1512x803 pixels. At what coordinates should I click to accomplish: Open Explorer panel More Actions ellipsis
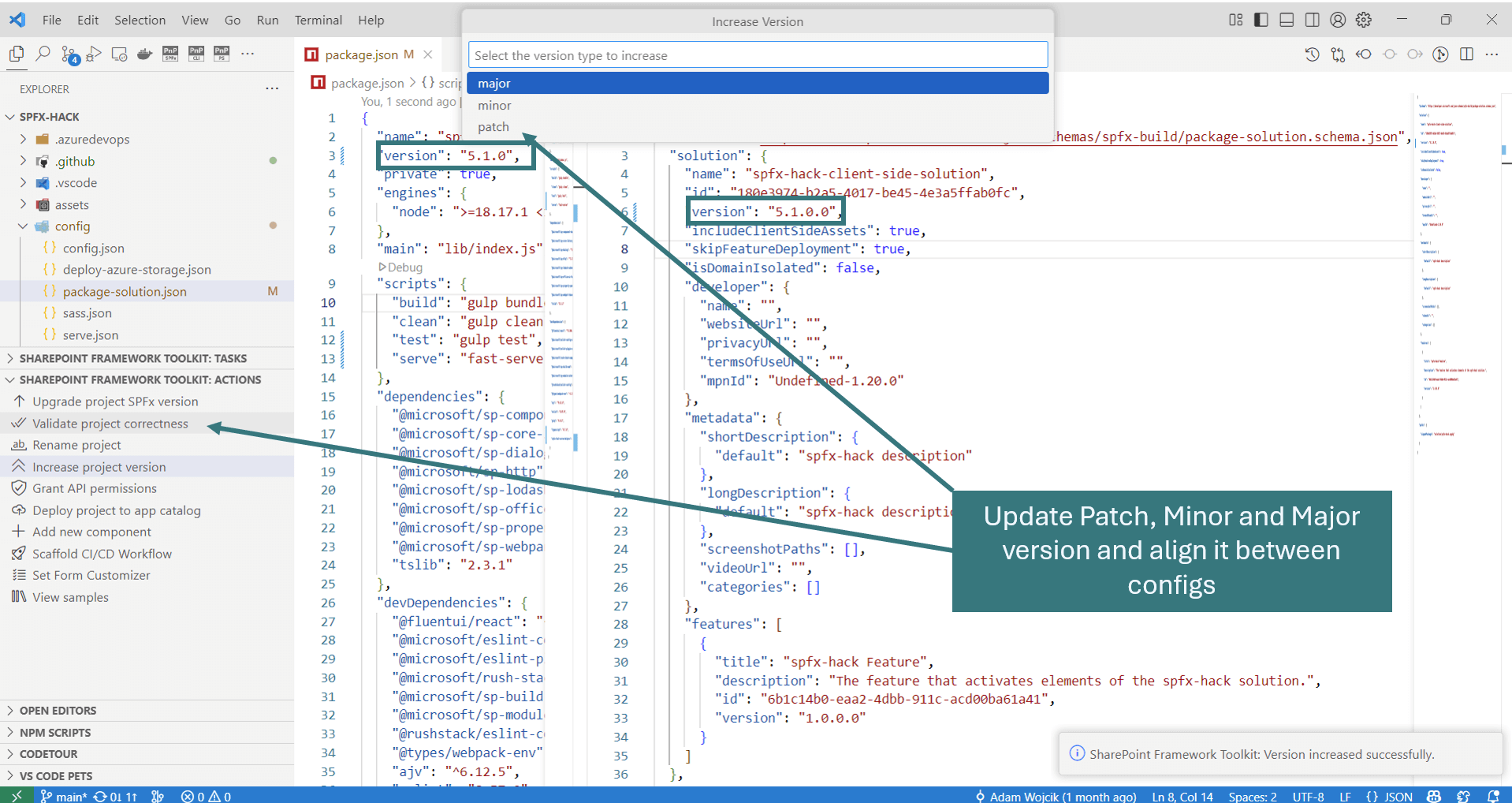pos(272,89)
